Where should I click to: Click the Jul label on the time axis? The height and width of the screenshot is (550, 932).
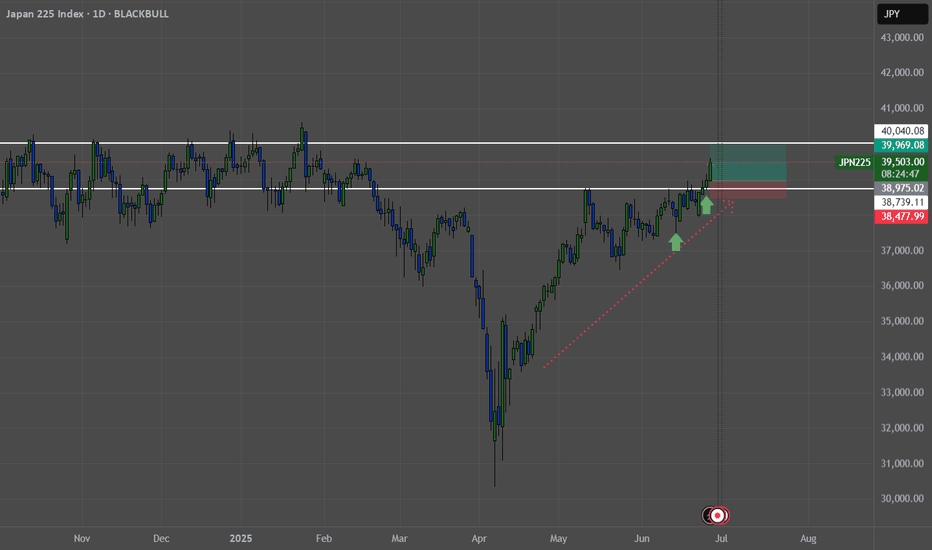point(721,539)
